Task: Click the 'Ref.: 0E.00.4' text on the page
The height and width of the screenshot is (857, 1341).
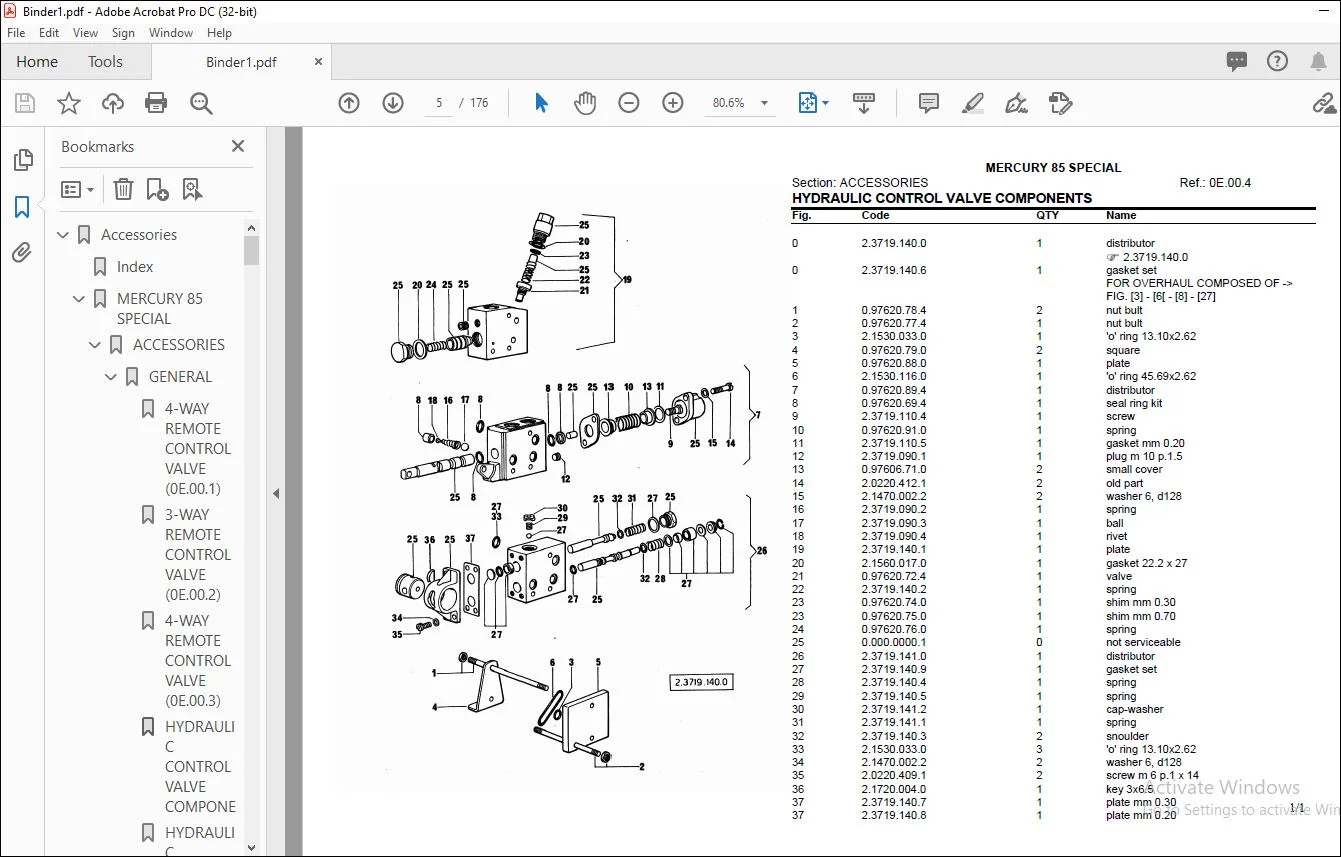Action: pos(1215,183)
